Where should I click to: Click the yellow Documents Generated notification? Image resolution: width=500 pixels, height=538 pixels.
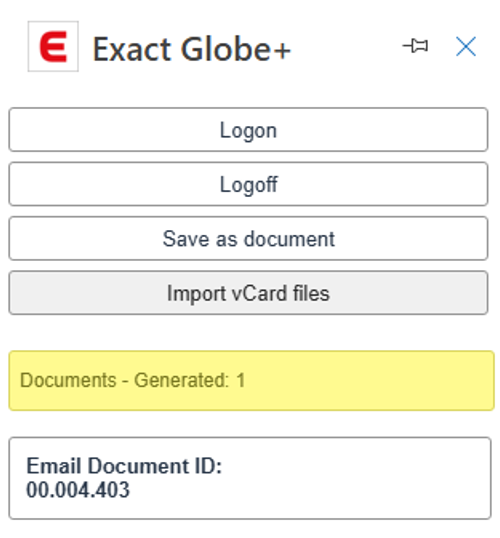[x=251, y=381]
